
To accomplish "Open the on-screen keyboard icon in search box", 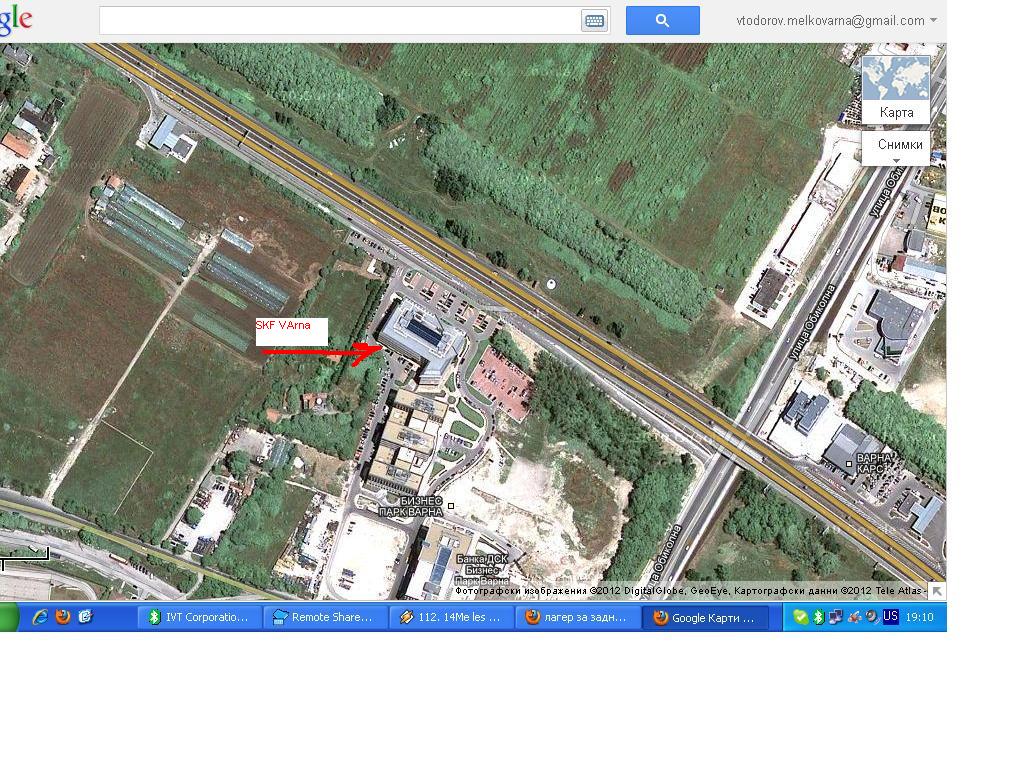I will pyautogui.click(x=594, y=21).
